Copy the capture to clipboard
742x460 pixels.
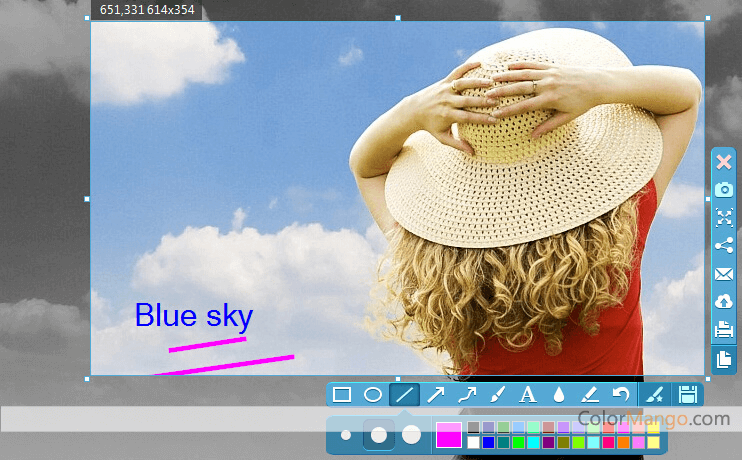coord(724,359)
